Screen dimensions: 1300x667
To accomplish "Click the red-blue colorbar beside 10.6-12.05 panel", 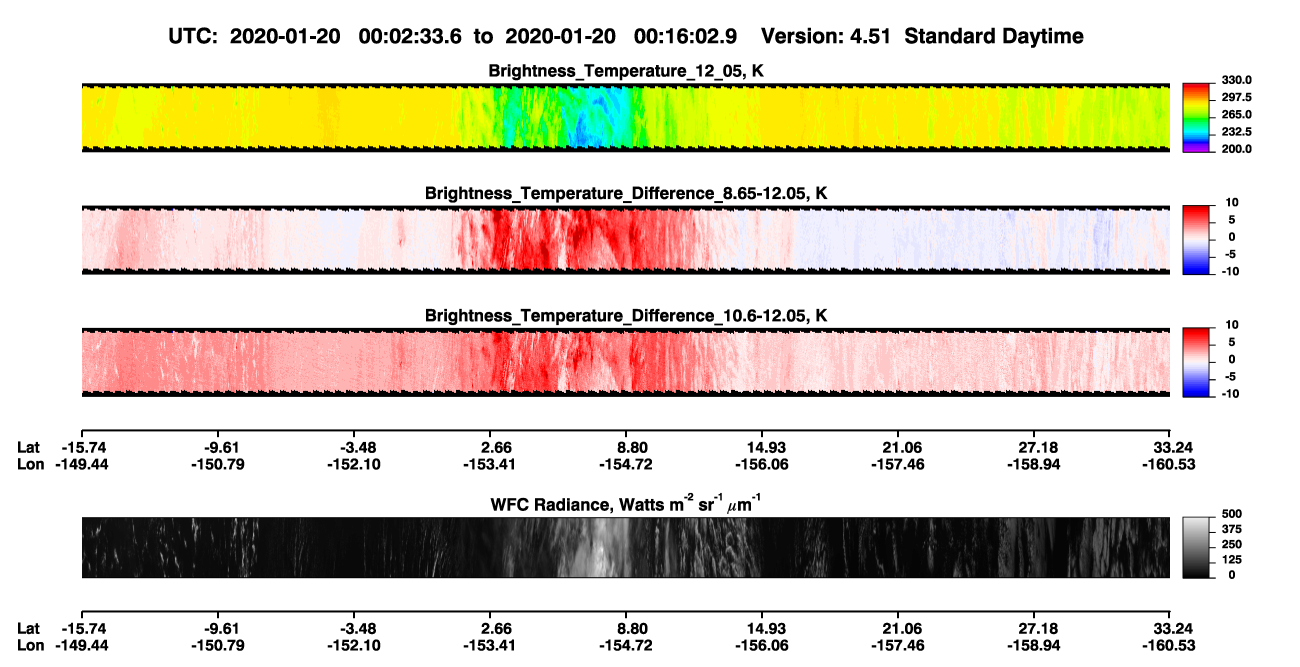I will click(x=1196, y=363).
